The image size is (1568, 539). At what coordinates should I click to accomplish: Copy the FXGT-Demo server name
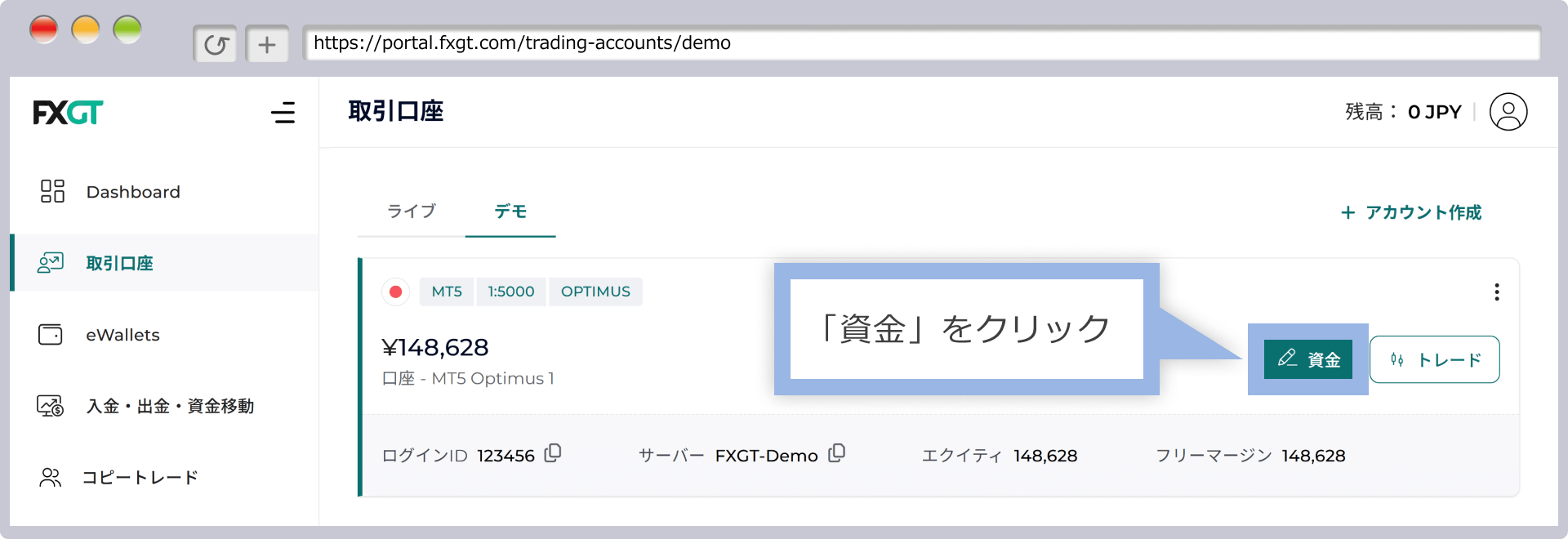(836, 453)
